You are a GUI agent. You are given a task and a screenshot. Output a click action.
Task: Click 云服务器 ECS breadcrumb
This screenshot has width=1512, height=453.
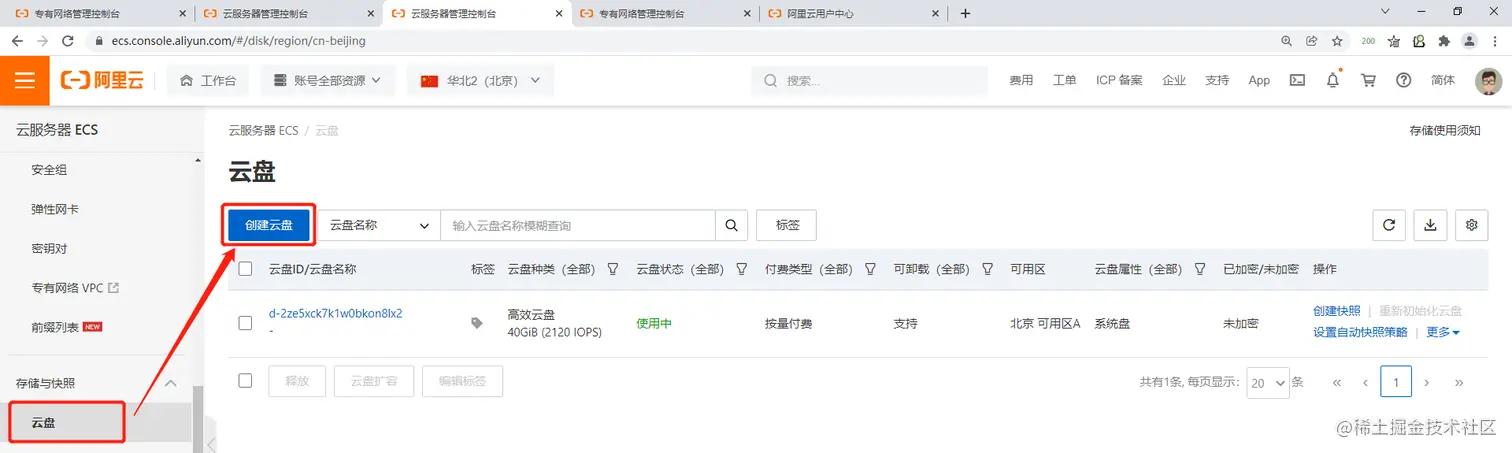(x=264, y=131)
